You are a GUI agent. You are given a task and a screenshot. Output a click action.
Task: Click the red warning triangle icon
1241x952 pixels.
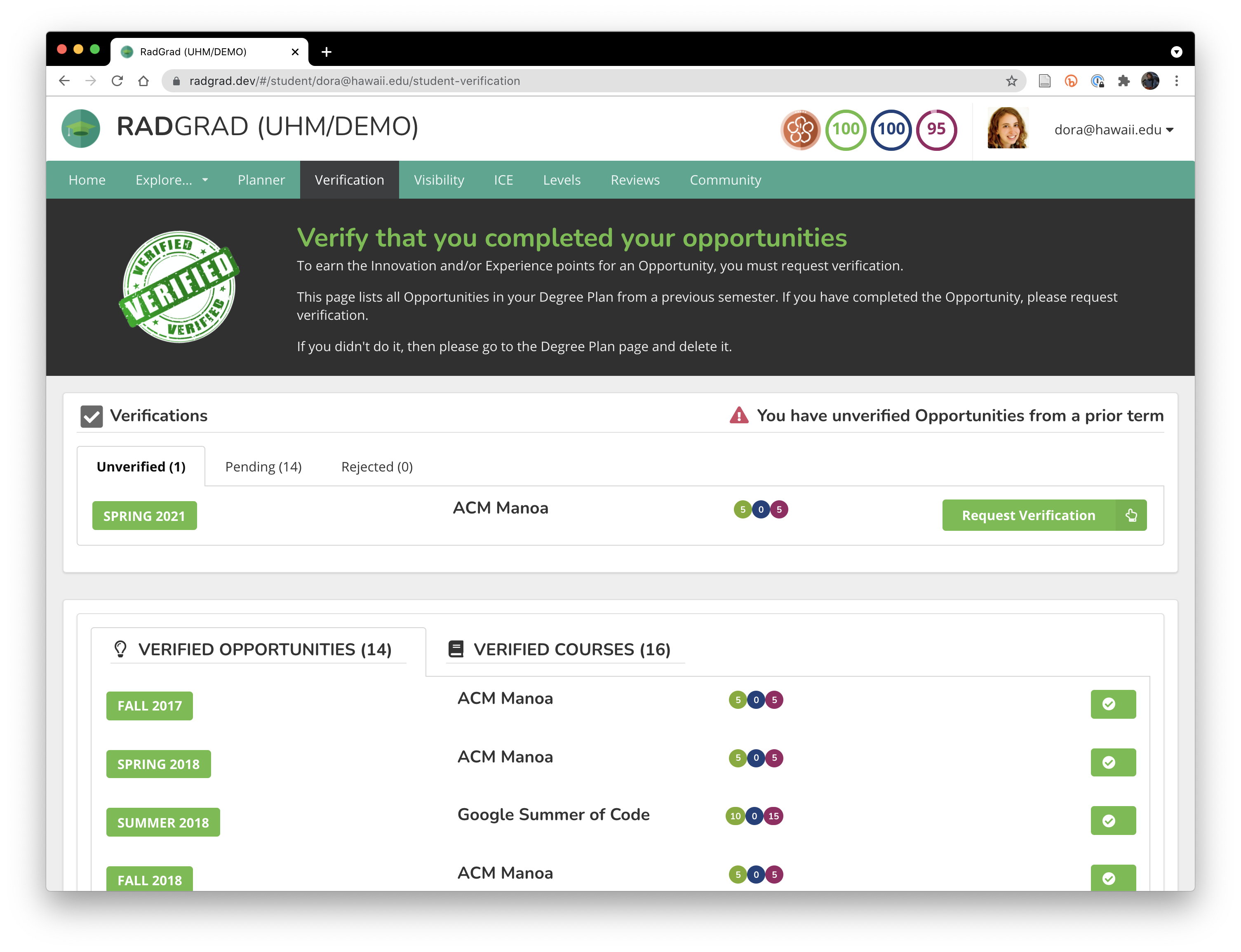click(739, 415)
